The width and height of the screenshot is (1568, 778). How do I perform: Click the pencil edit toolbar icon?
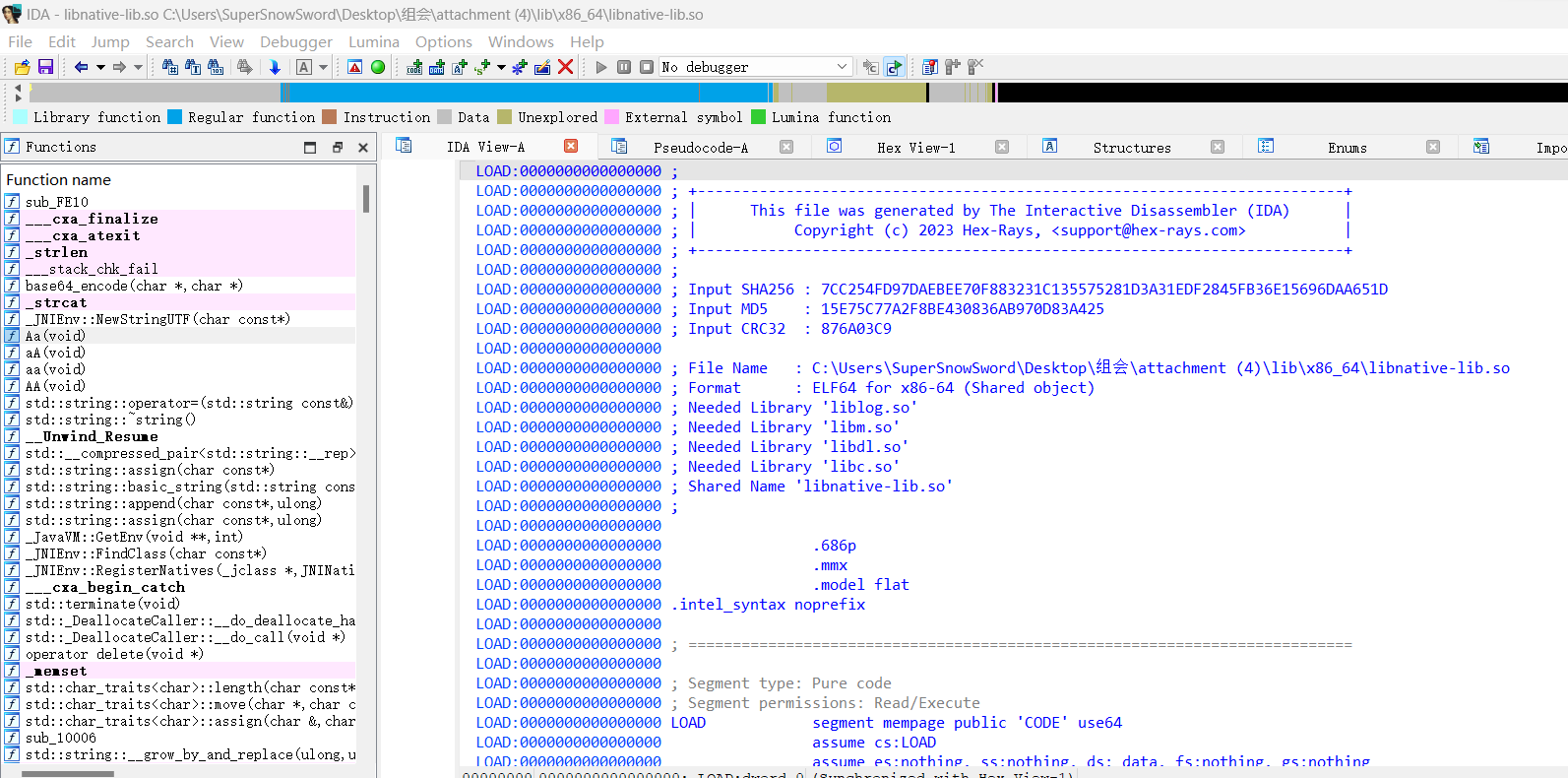pyautogui.click(x=541, y=67)
